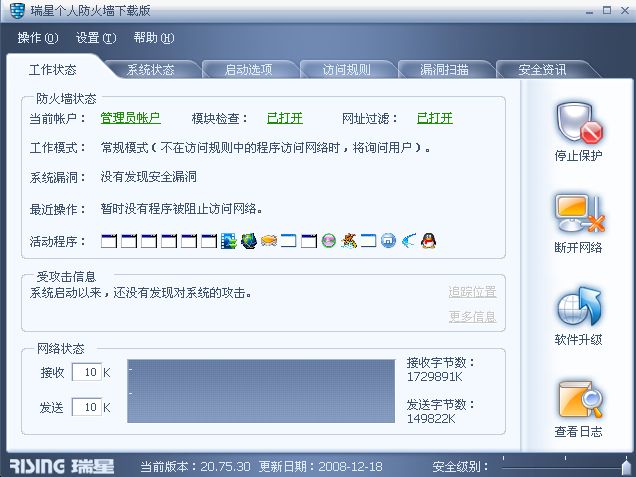Maximize the firewall window
Viewport: 636px width, 477px height.
click(x=607, y=11)
